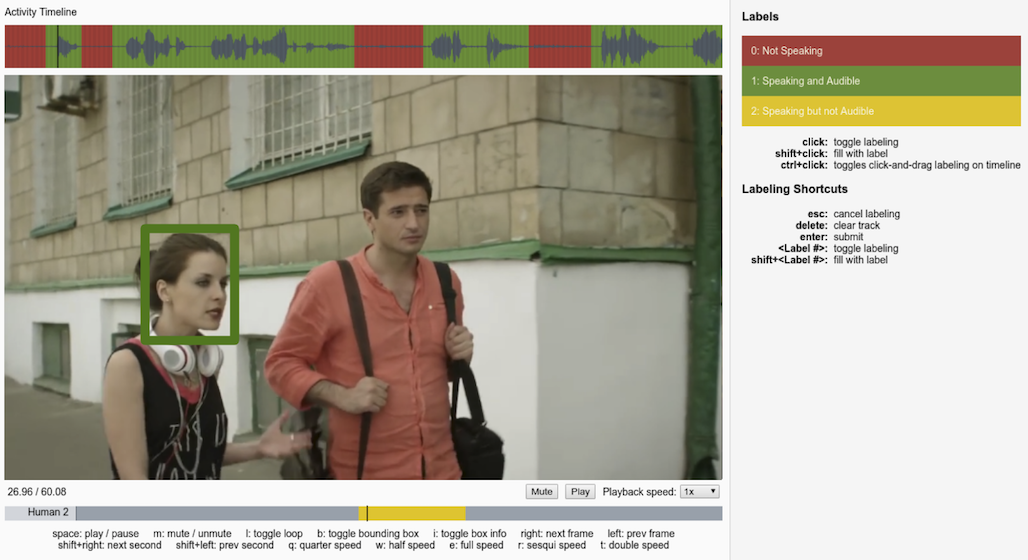Play the video
The image size is (1028, 560).
pos(580,492)
